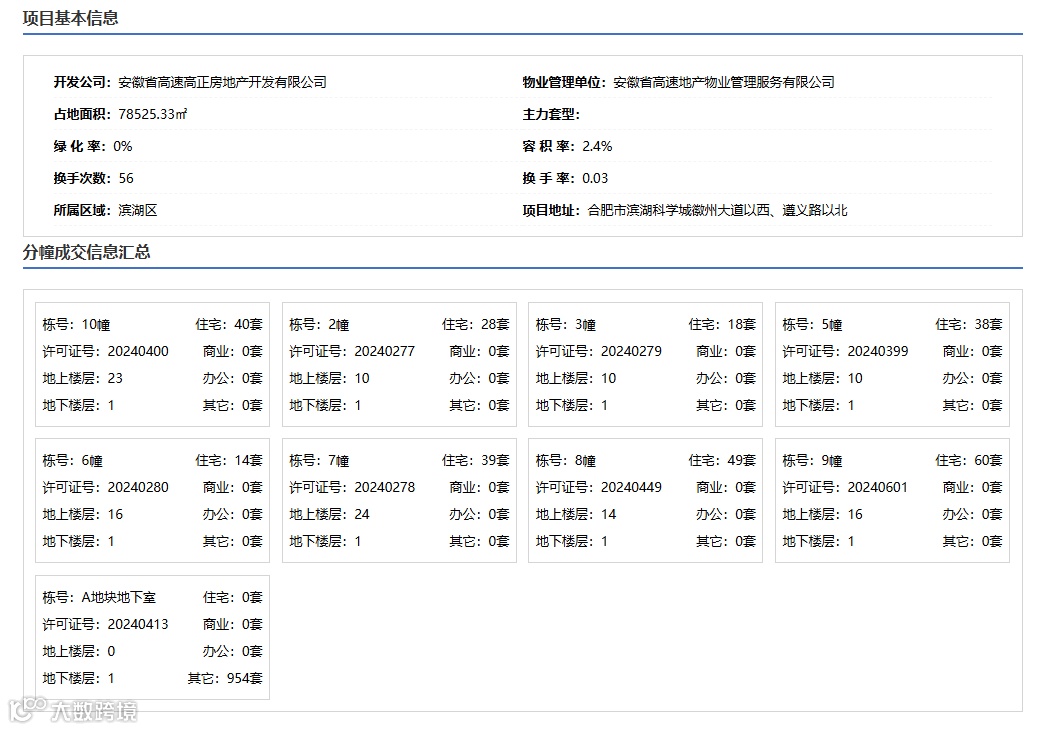Click the 主力套型 label

(x=551, y=114)
